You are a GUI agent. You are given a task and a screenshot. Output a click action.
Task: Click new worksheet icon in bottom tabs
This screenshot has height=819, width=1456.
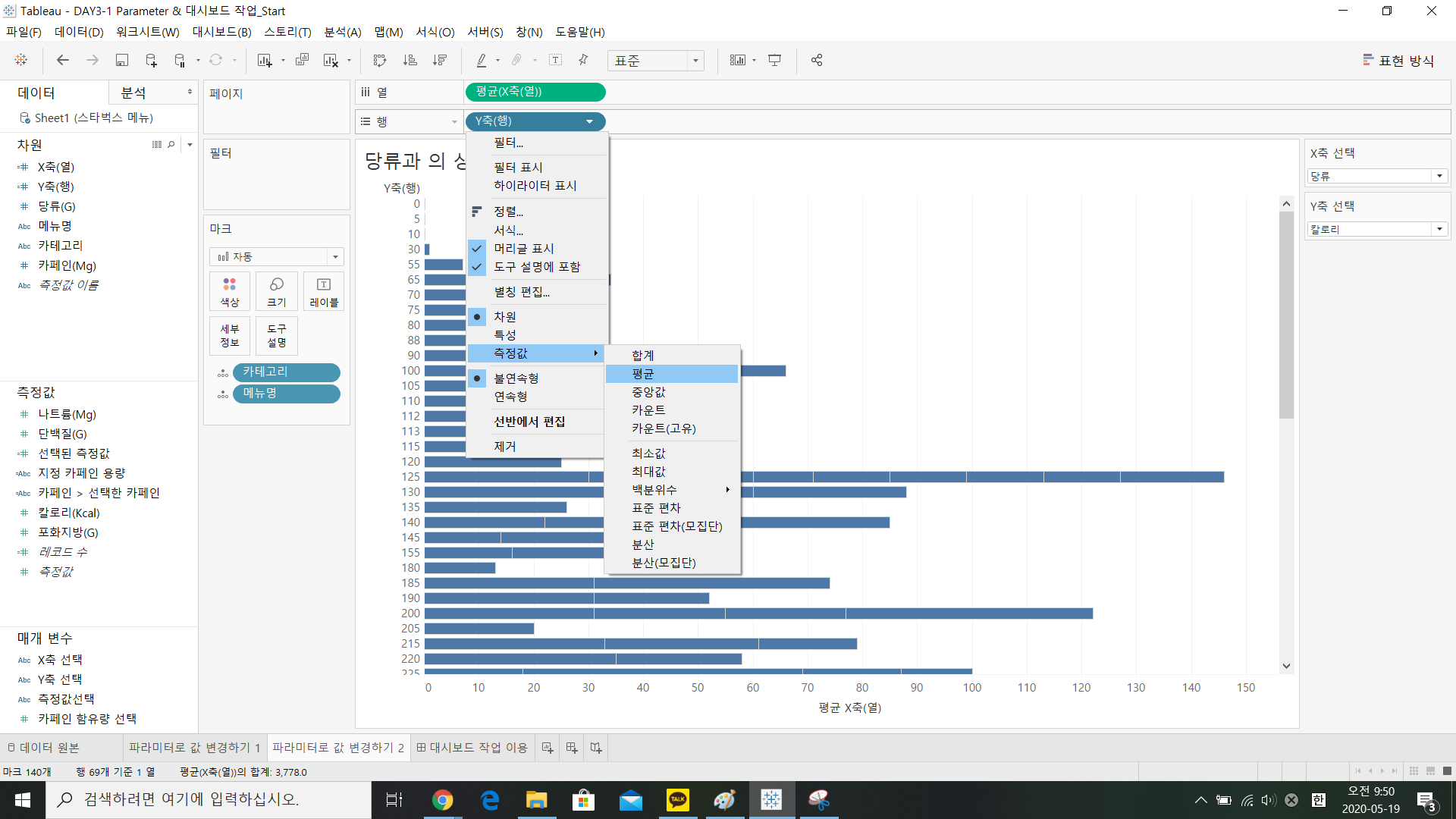click(x=548, y=748)
